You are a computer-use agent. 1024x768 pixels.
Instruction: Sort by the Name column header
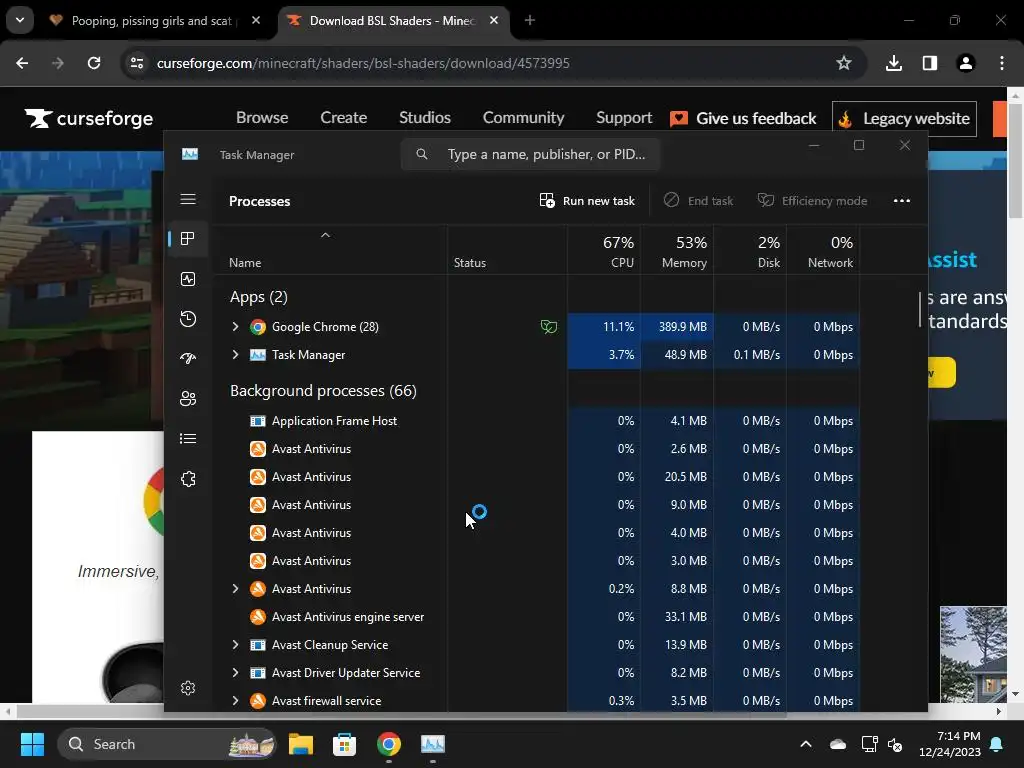330,251
